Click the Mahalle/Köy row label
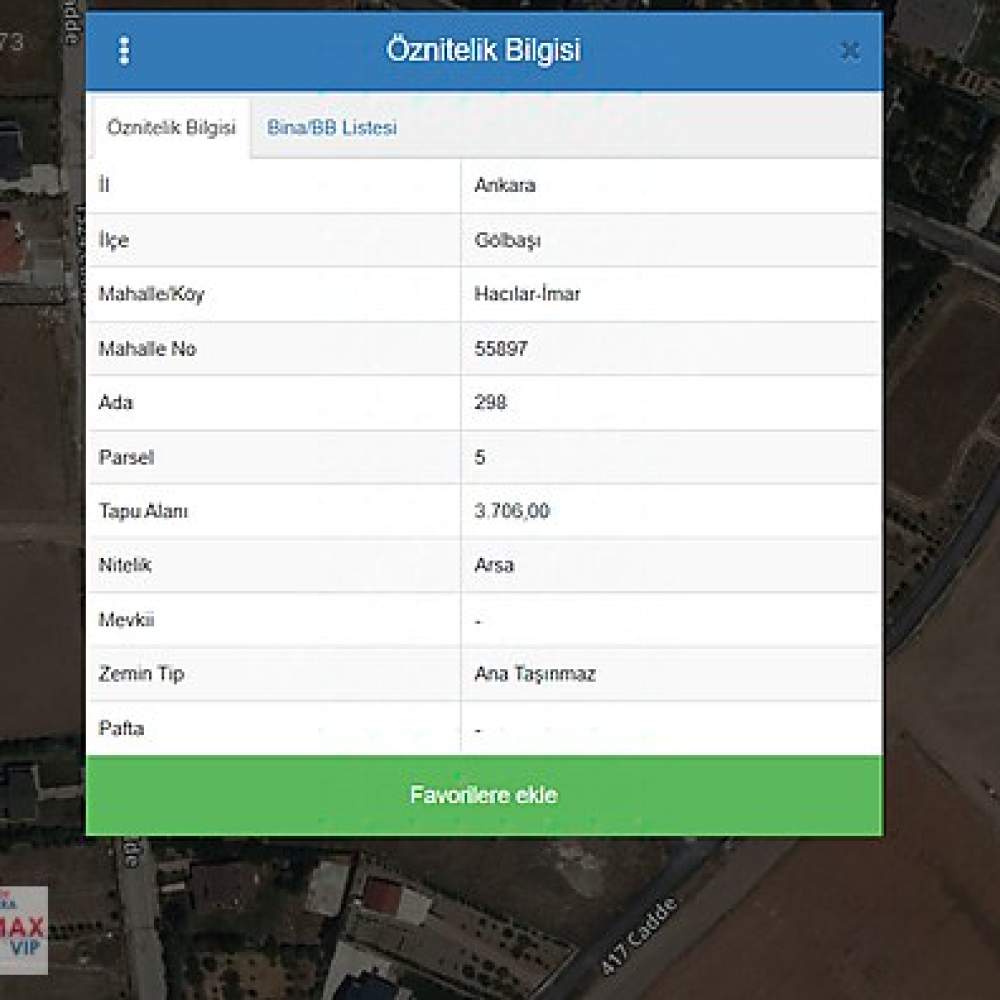Screen dimensions: 1000x1000 pos(151,294)
